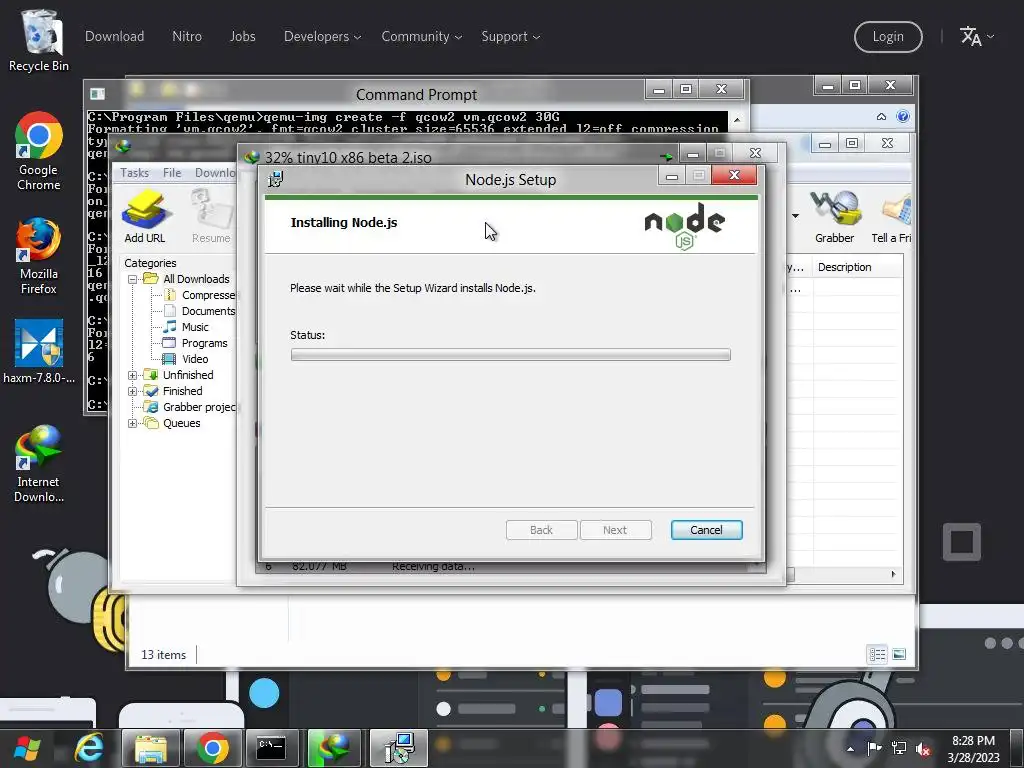Click the '13 items' status text
Image resolution: width=1024 pixels, height=768 pixels.
pyautogui.click(x=163, y=654)
